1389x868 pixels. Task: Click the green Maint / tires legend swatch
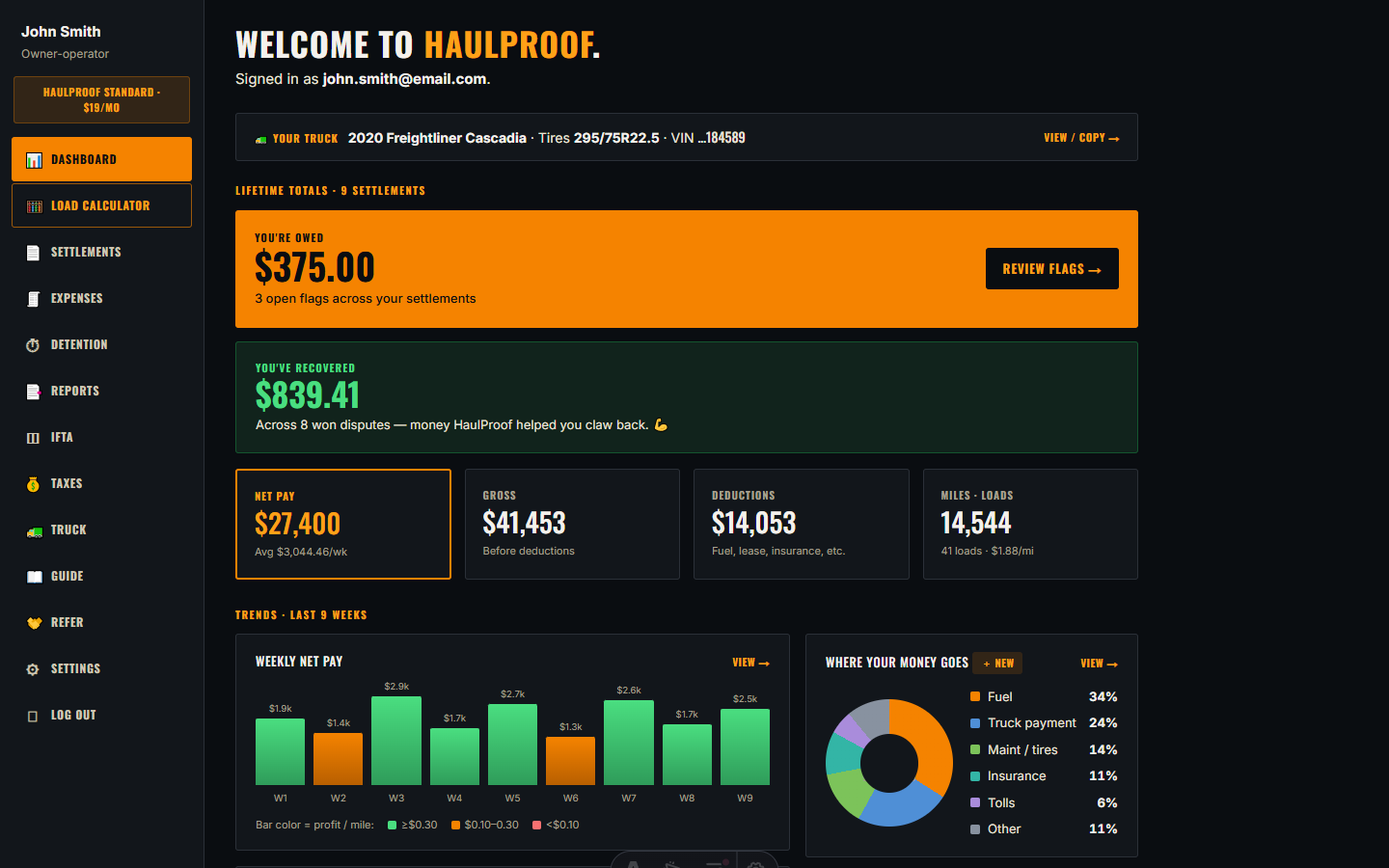coord(975,749)
